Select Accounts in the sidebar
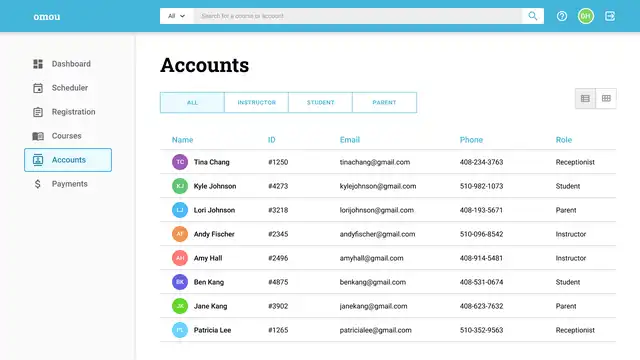Image resolution: width=640 pixels, height=360 pixels. 68,160
